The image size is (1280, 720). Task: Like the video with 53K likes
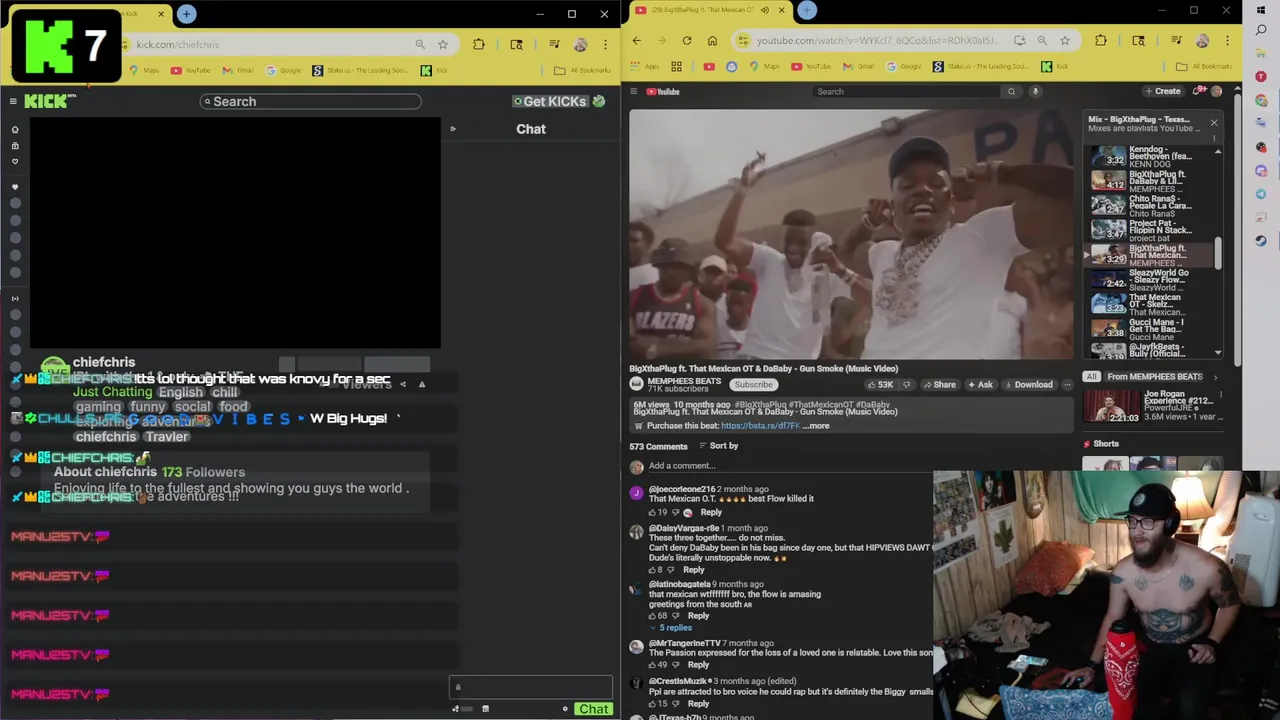pyautogui.click(x=880, y=384)
